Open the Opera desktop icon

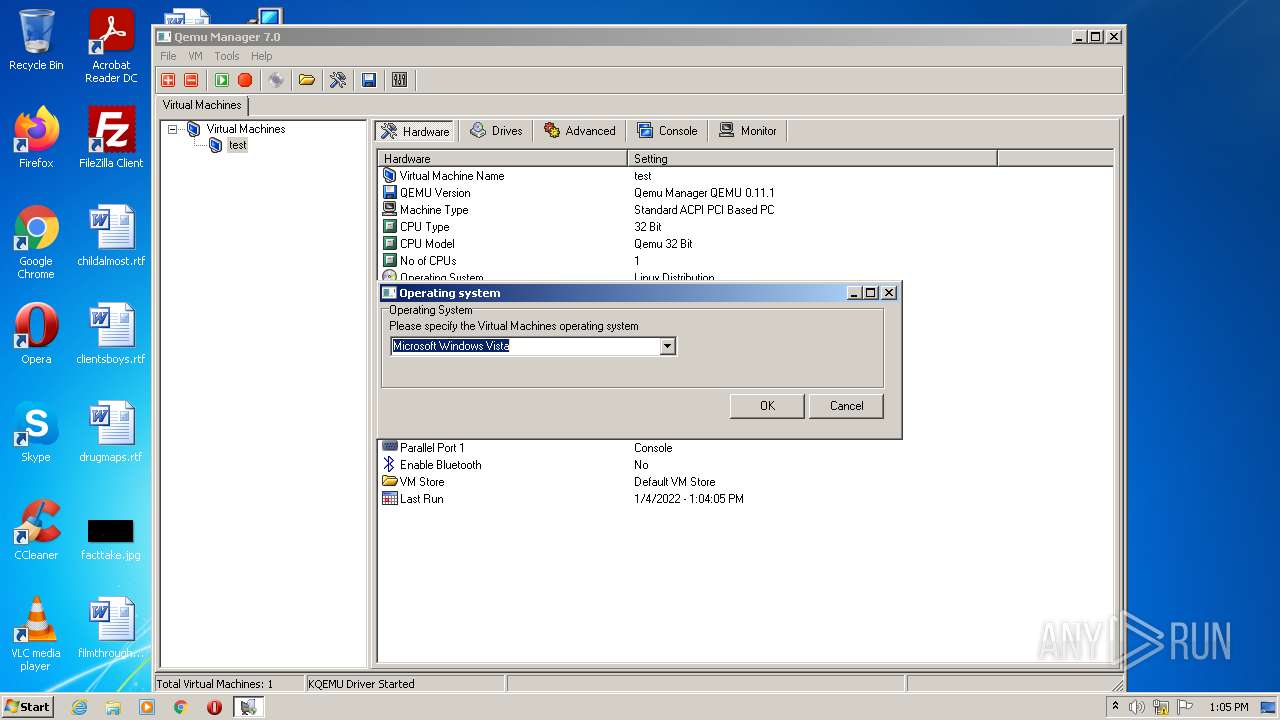(36, 334)
